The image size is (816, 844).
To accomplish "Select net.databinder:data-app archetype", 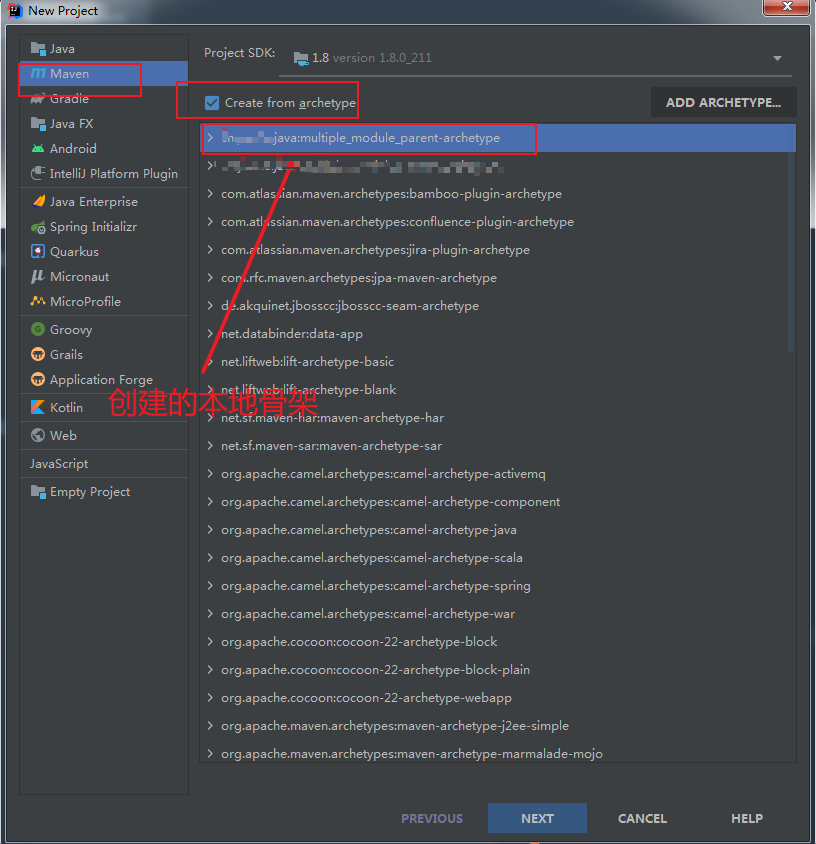I will point(498,334).
